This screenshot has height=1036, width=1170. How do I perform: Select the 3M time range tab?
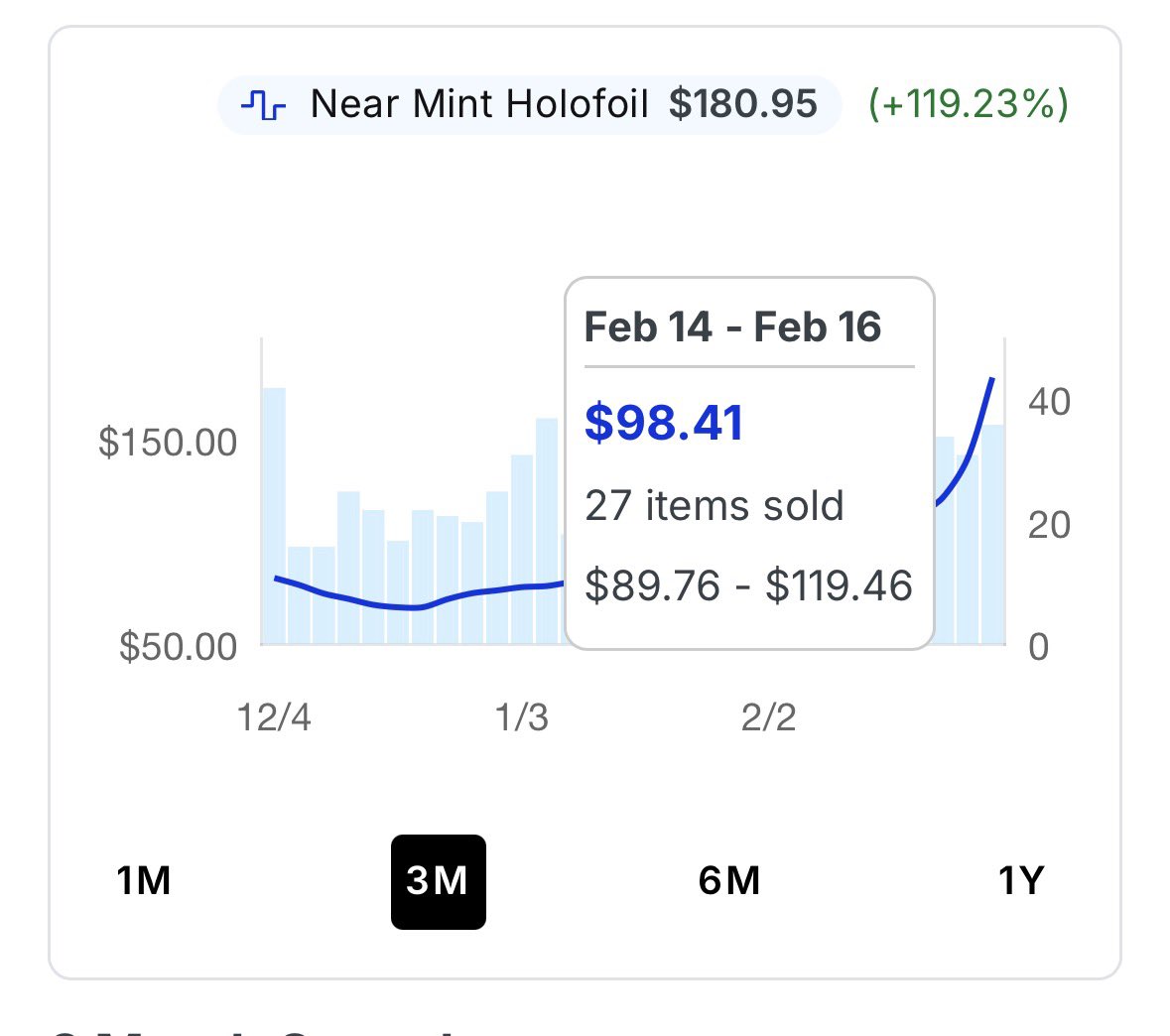[x=438, y=880]
